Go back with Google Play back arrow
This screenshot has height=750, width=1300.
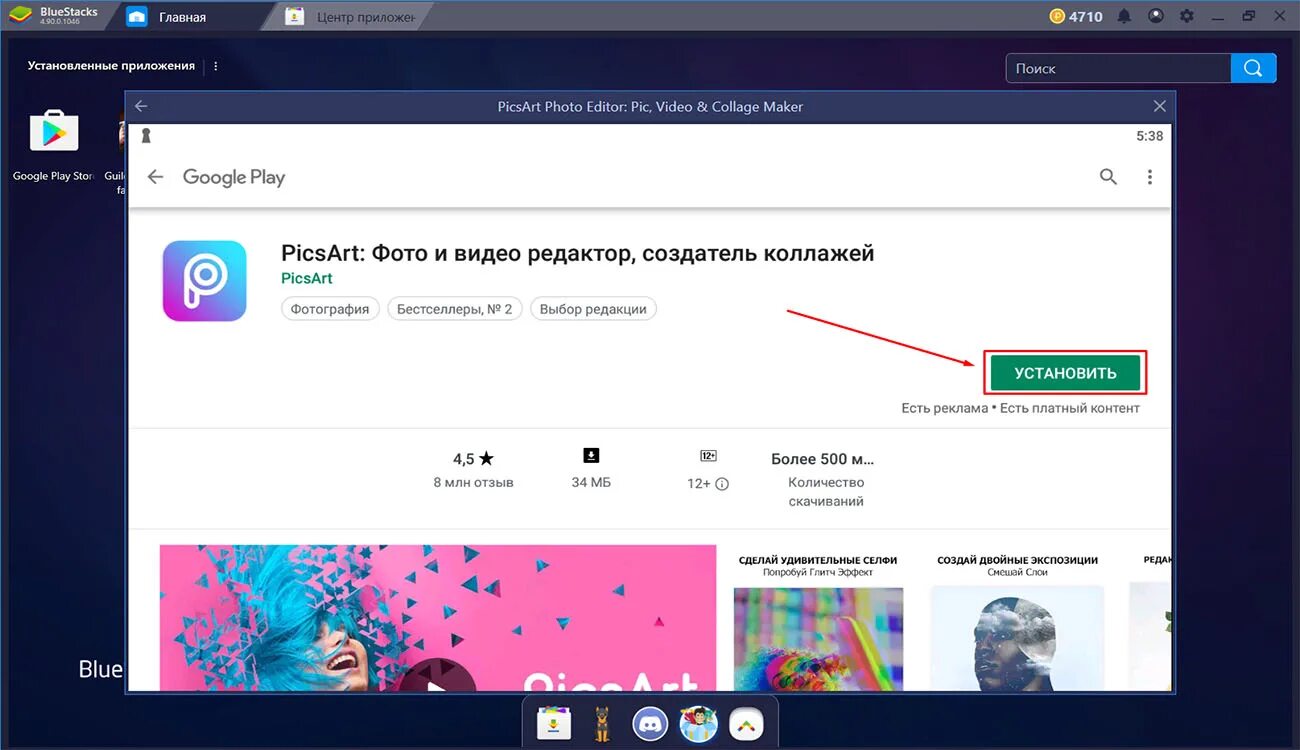(x=155, y=177)
